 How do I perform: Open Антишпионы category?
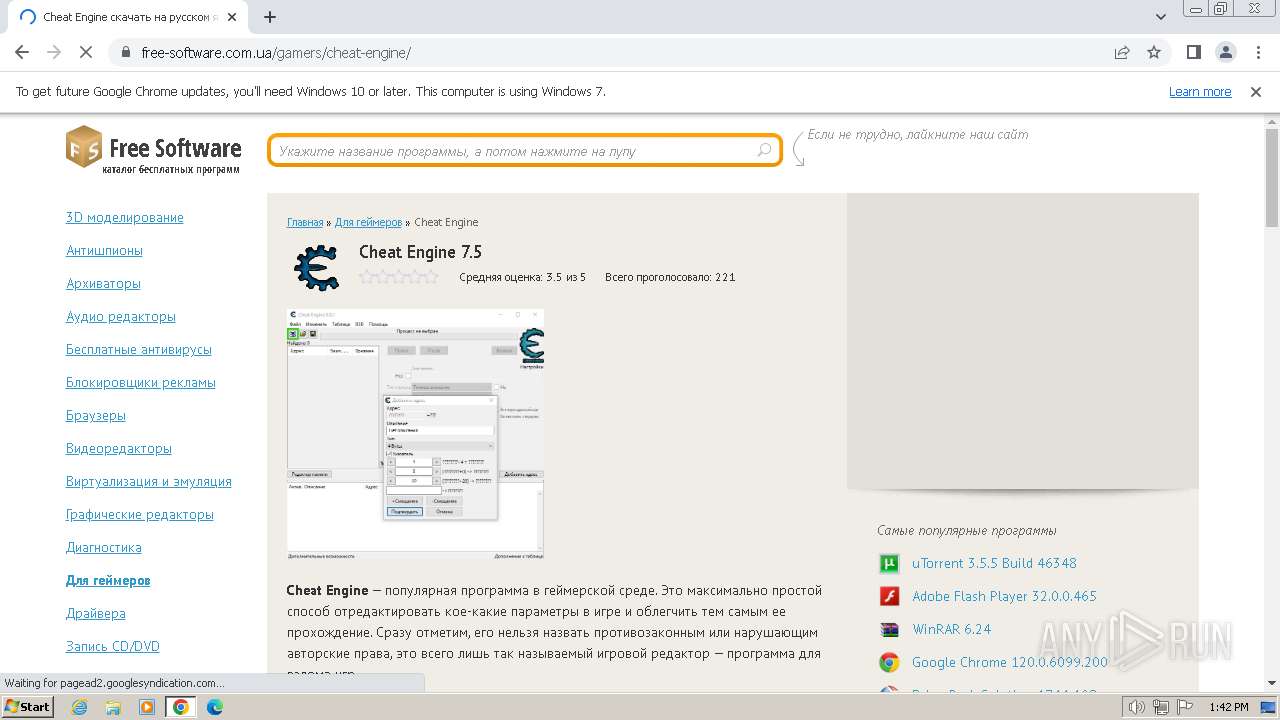(104, 250)
